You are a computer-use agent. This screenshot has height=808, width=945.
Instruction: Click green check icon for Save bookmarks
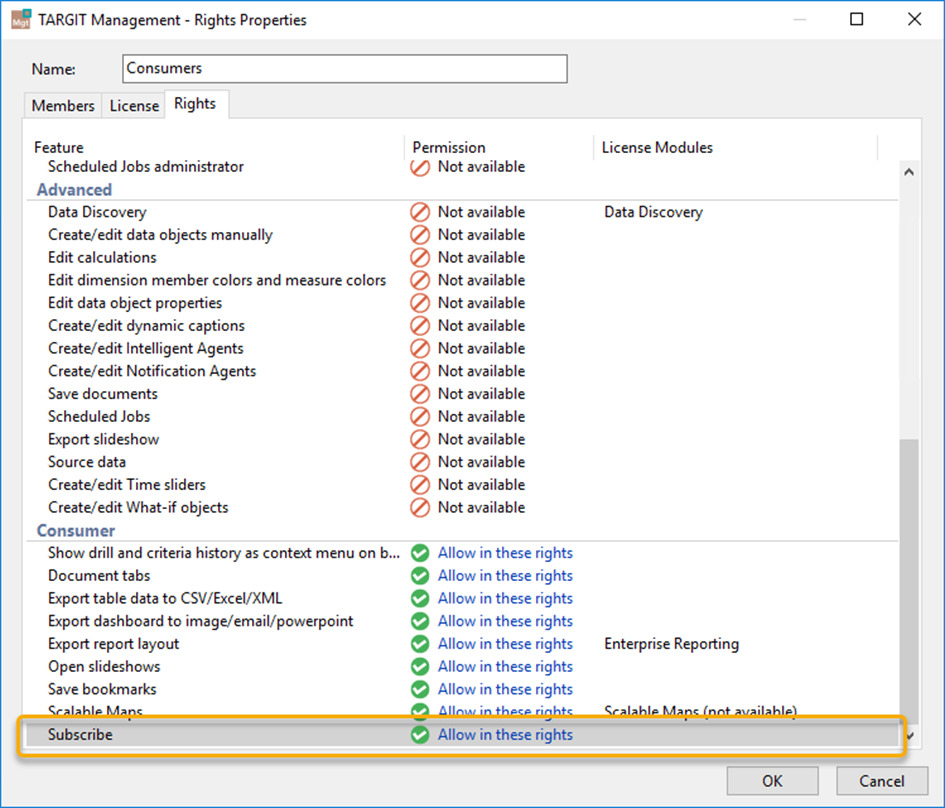click(420, 689)
